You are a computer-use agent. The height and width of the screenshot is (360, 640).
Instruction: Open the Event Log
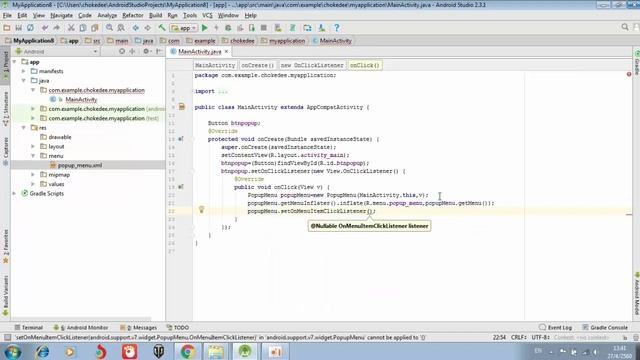pos(555,327)
